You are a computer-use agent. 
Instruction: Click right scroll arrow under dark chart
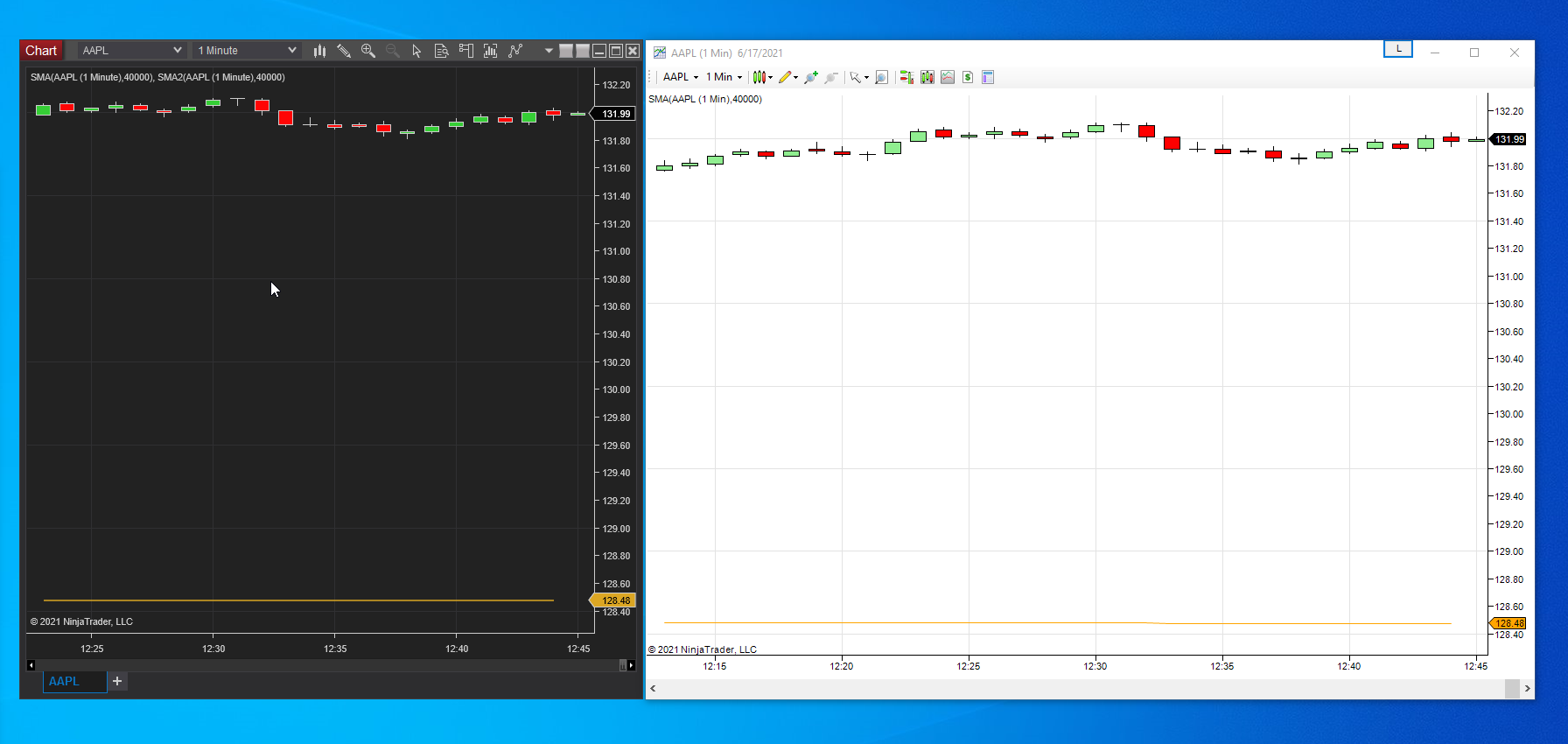click(632, 665)
